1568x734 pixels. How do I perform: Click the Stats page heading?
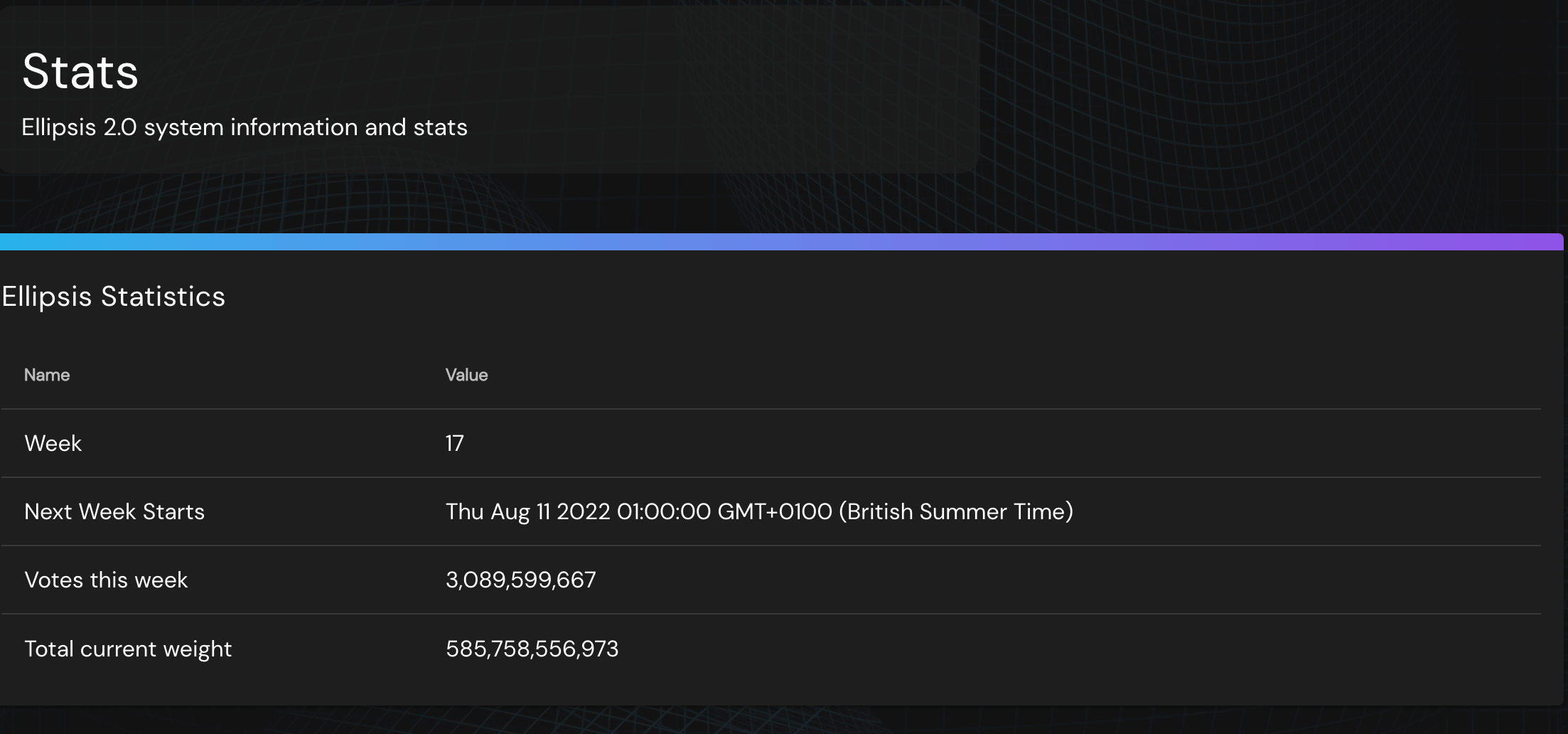[80, 72]
